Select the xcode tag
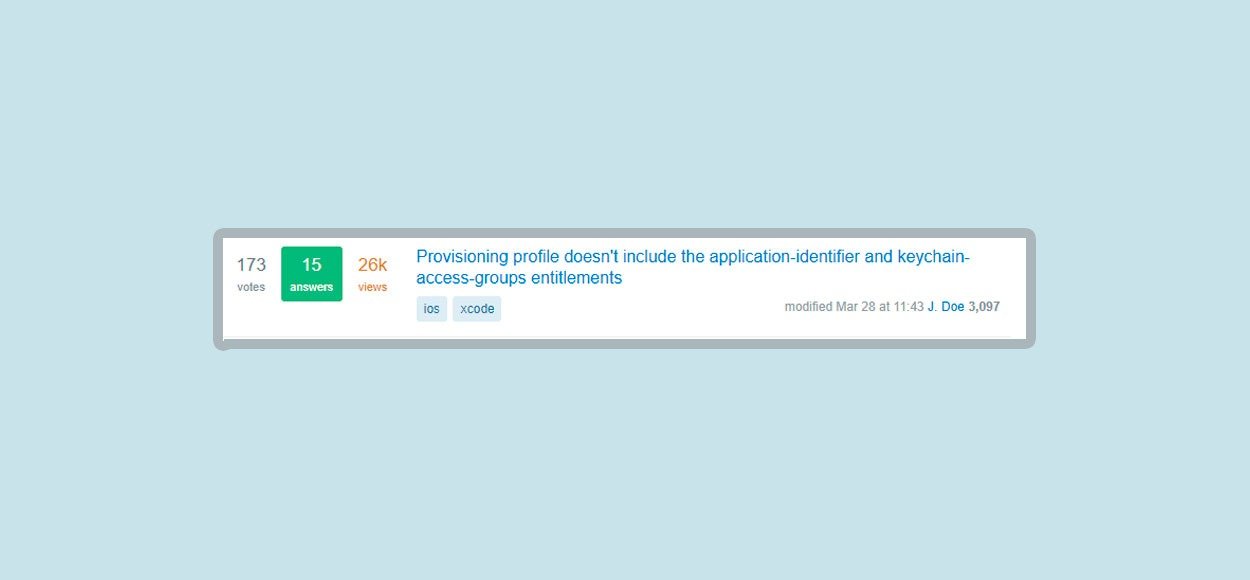 click(x=477, y=309)
